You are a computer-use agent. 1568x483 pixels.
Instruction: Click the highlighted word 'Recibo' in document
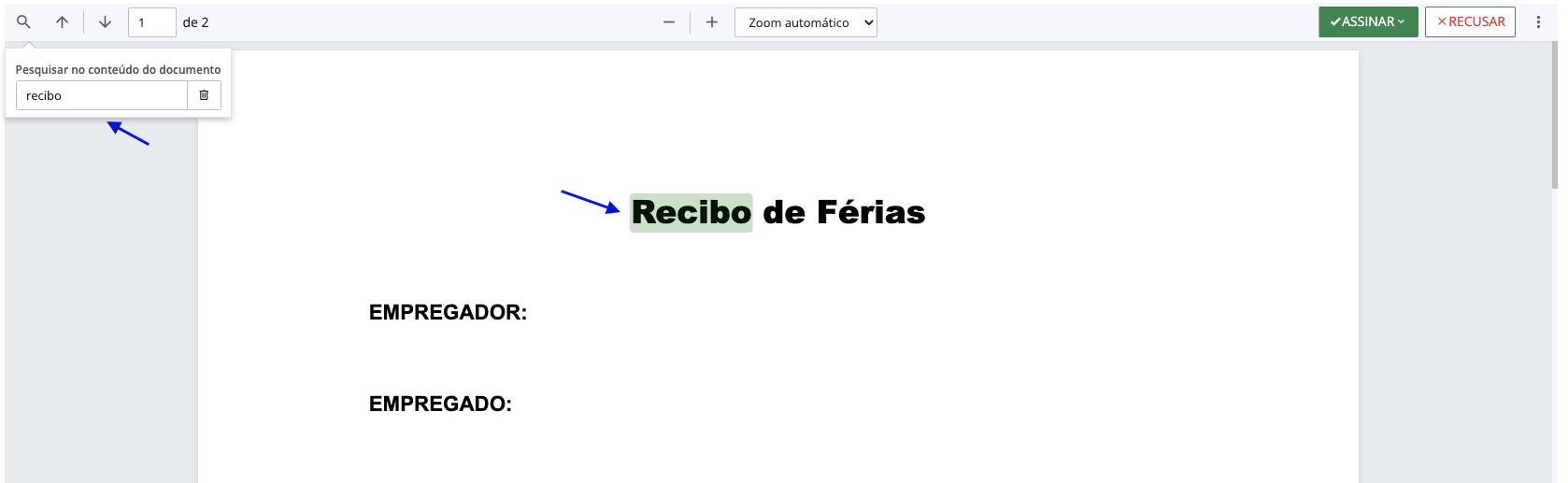691,213
